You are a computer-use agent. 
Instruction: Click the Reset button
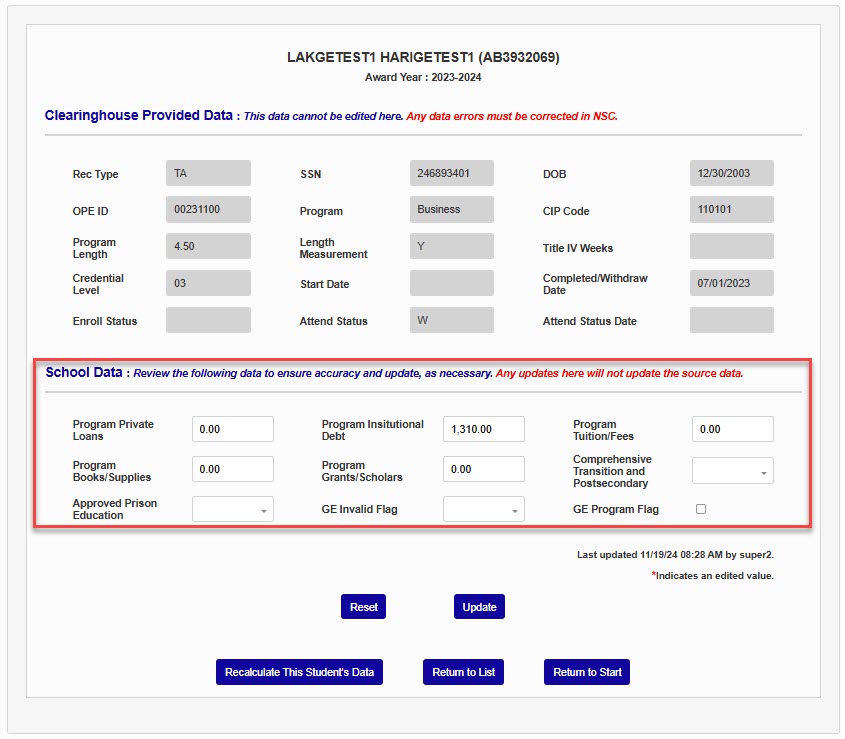tap(363, 606)
